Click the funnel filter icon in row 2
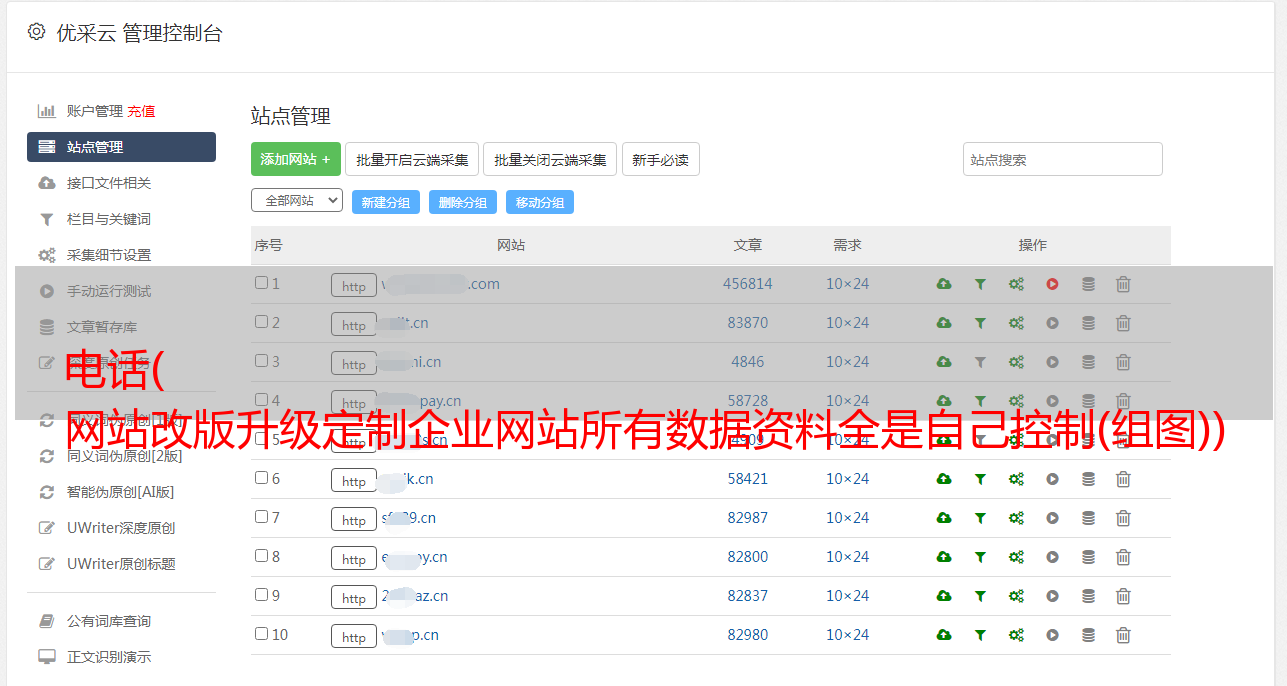Viewport: 1287px width, 686px height. pos(980,323)
